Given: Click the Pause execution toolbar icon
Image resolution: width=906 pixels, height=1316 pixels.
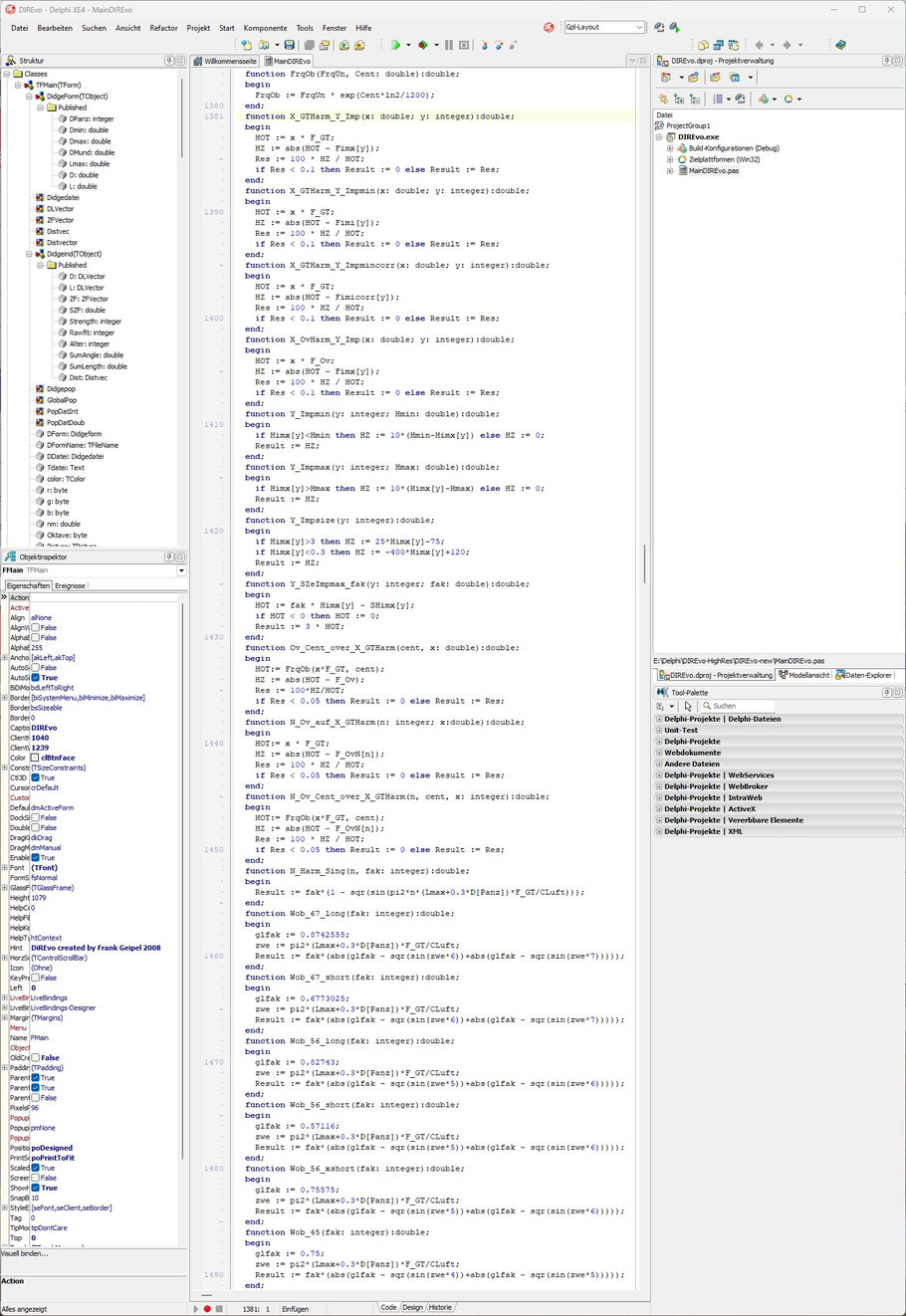Looking at the screenshot, I should click(x=448, y=45).
